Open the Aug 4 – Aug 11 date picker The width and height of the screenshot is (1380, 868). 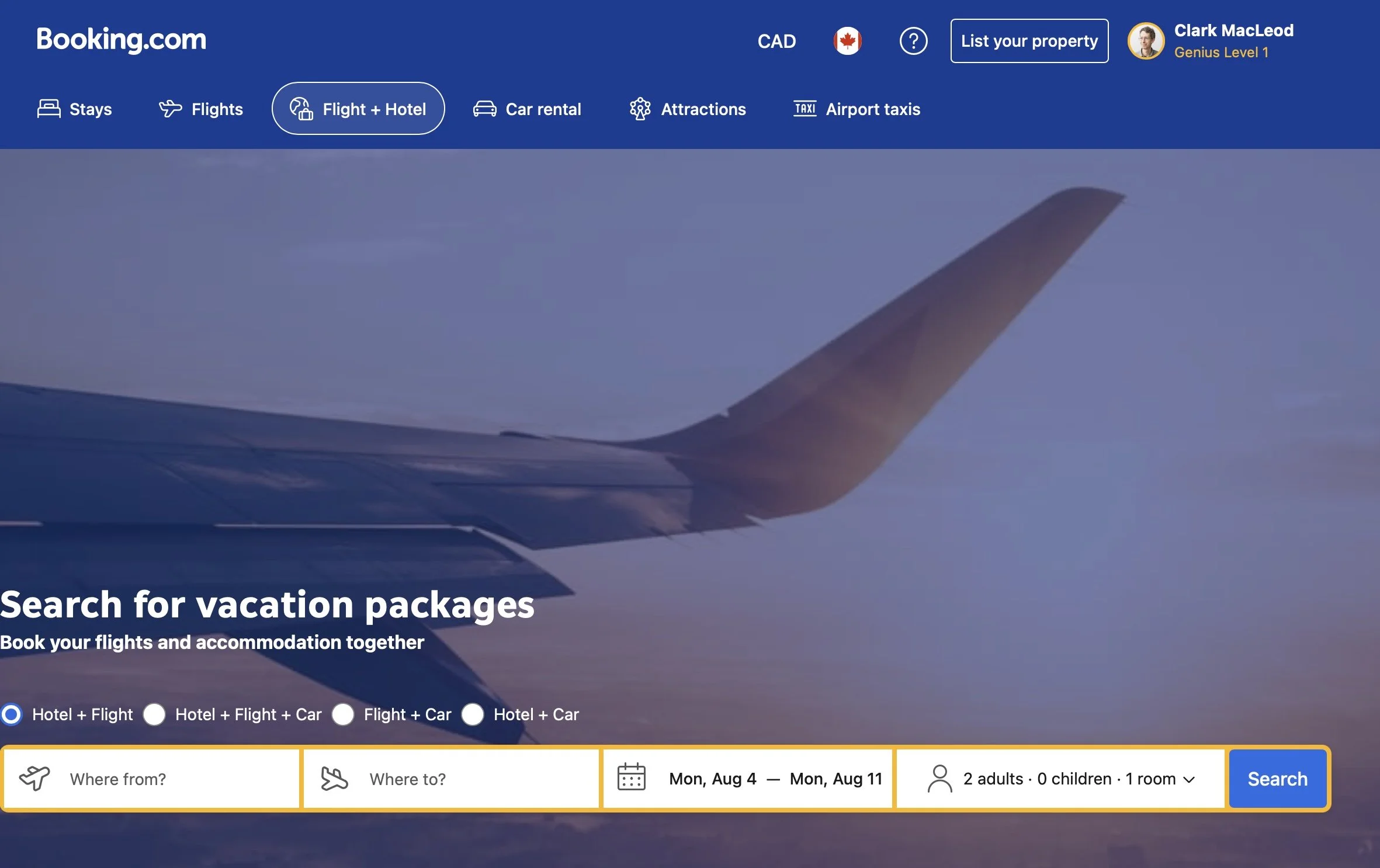(x=748, y=779)
